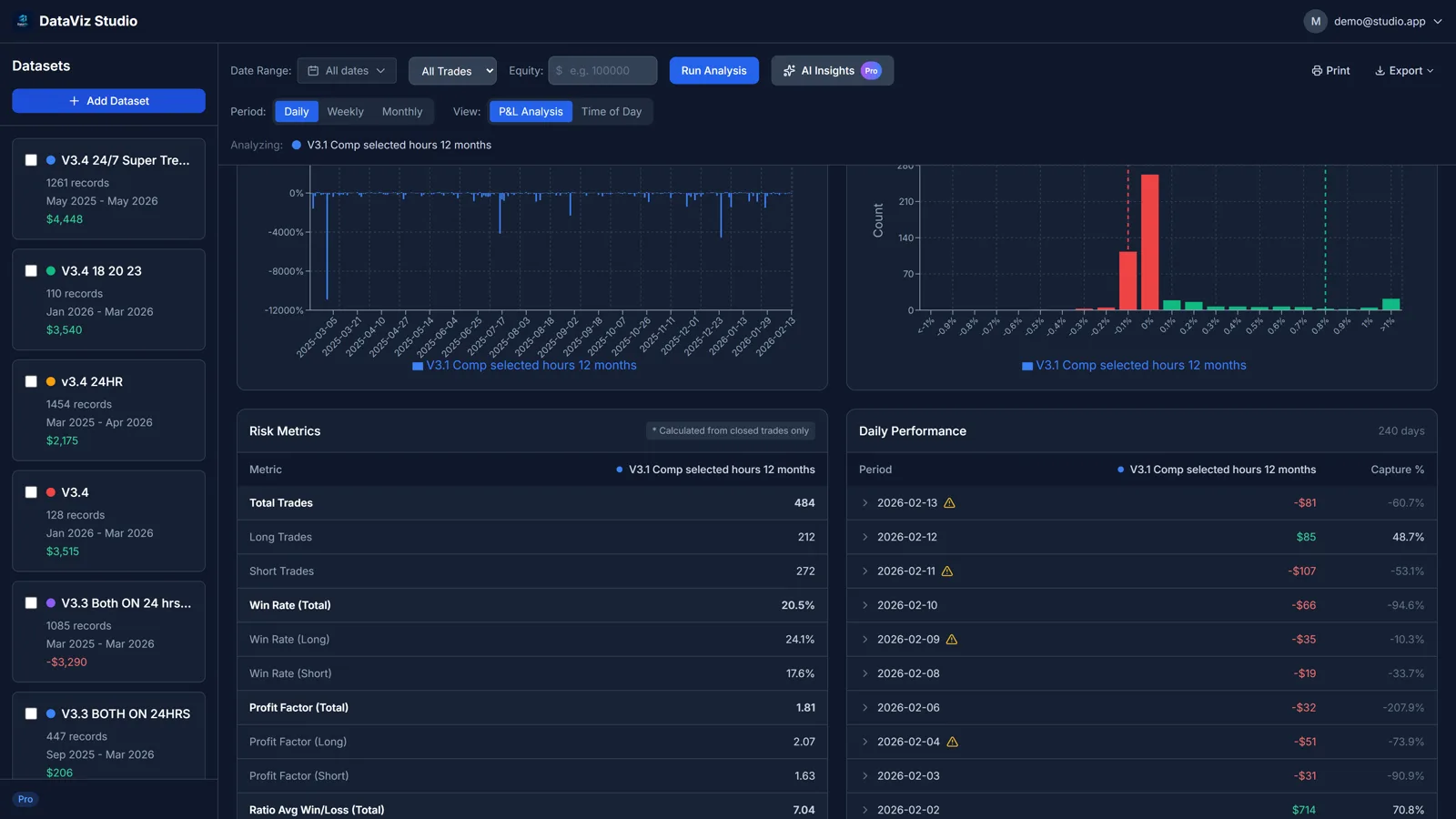Toggle checkbox for the V3.4 128 records dataset
This screenshot has height=819, width=1456.
(31, 492)
